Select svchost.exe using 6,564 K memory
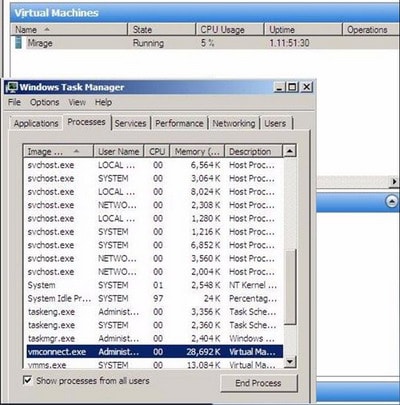 [155, 165]
